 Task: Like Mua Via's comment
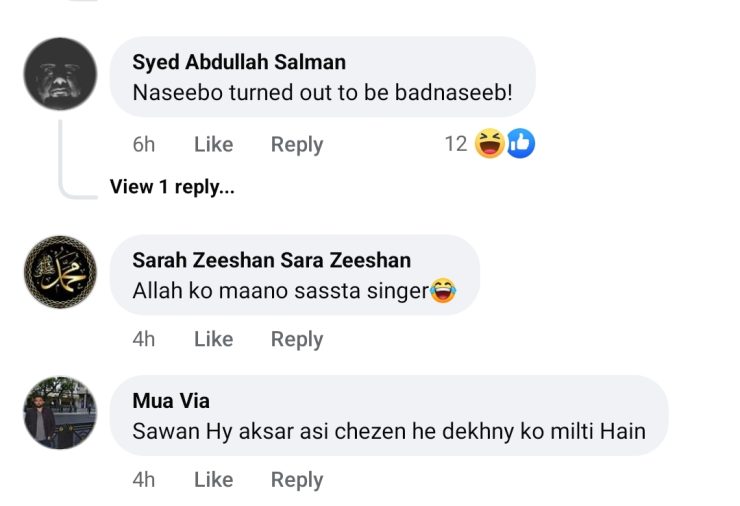click(x=213, y=480)
